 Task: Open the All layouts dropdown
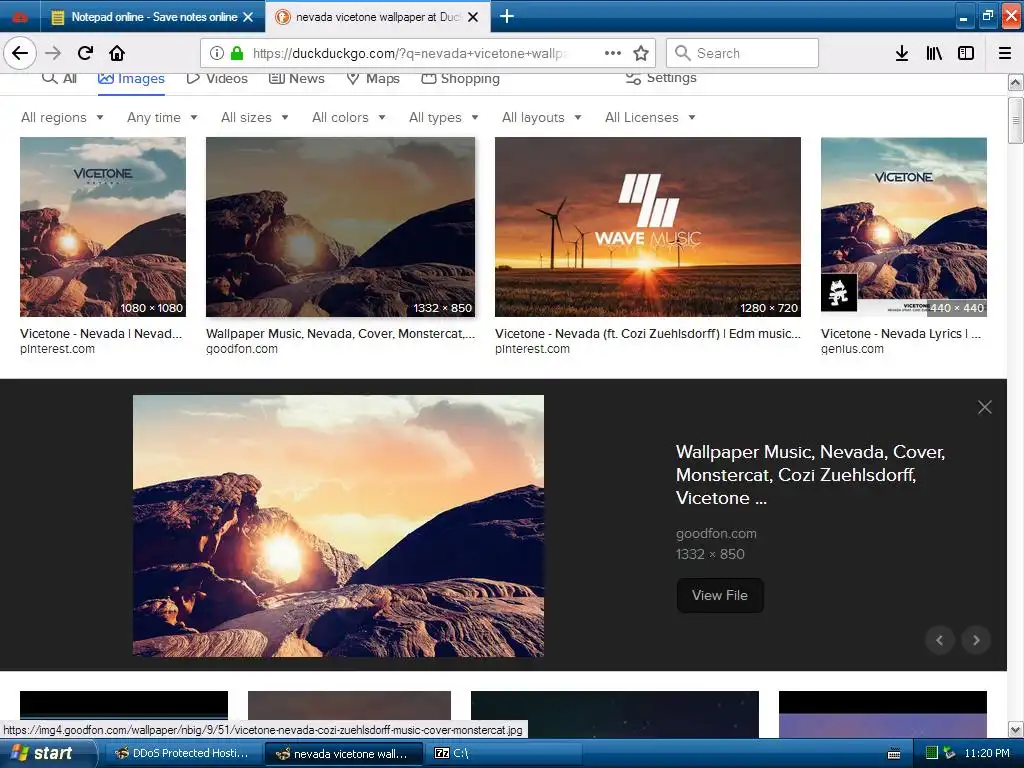click(542, 118)
